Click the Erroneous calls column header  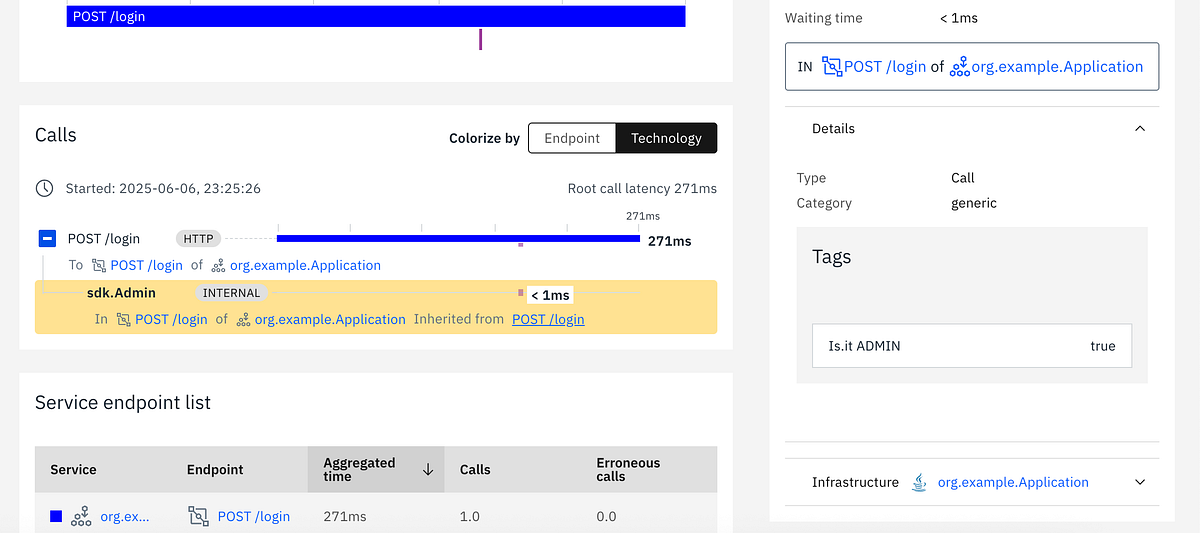(628, 469)
